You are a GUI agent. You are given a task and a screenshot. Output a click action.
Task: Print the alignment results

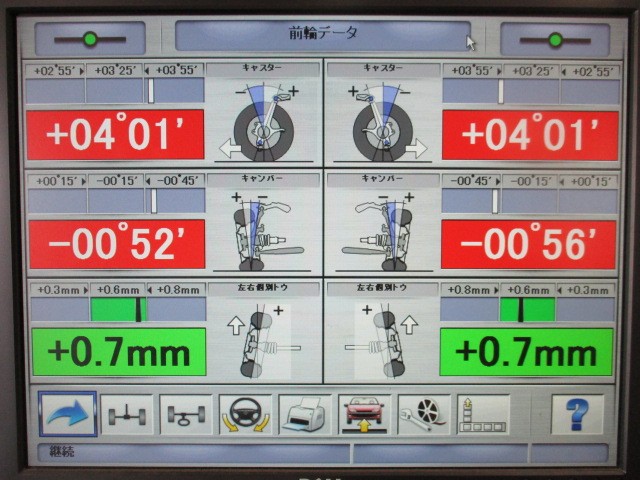(x=304, y=414)
